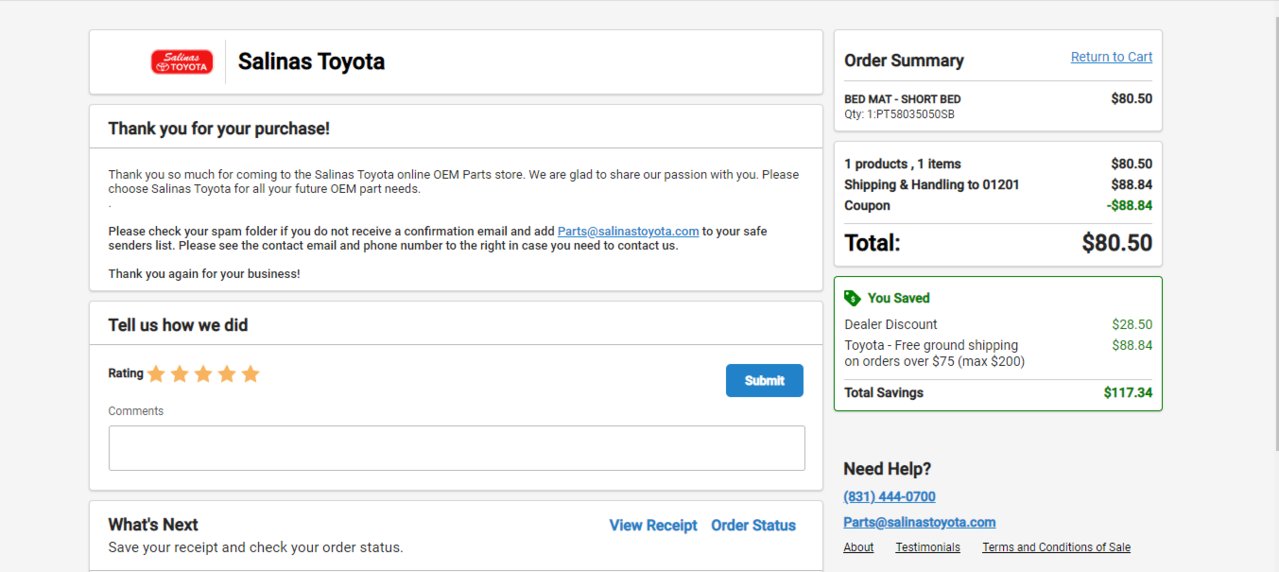This screenshot has width=1279, height=572.
Task: Click Parts@salinastoyota.com link in thank-you message
Action: 628,231
